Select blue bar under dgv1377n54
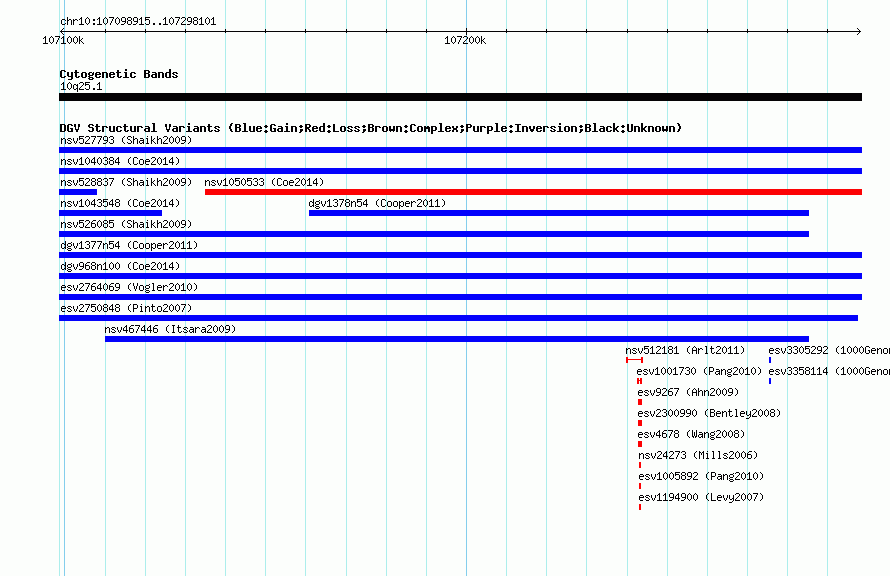 pos(460,255)
